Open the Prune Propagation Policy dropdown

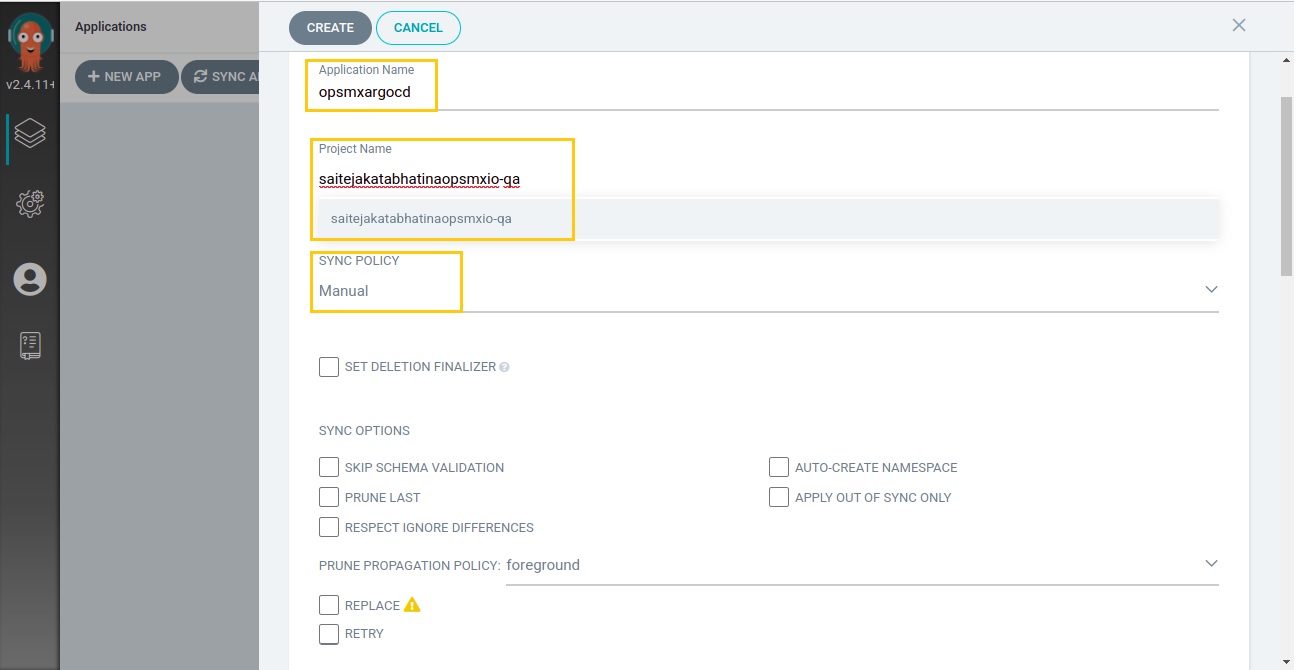pos(1211,564)
